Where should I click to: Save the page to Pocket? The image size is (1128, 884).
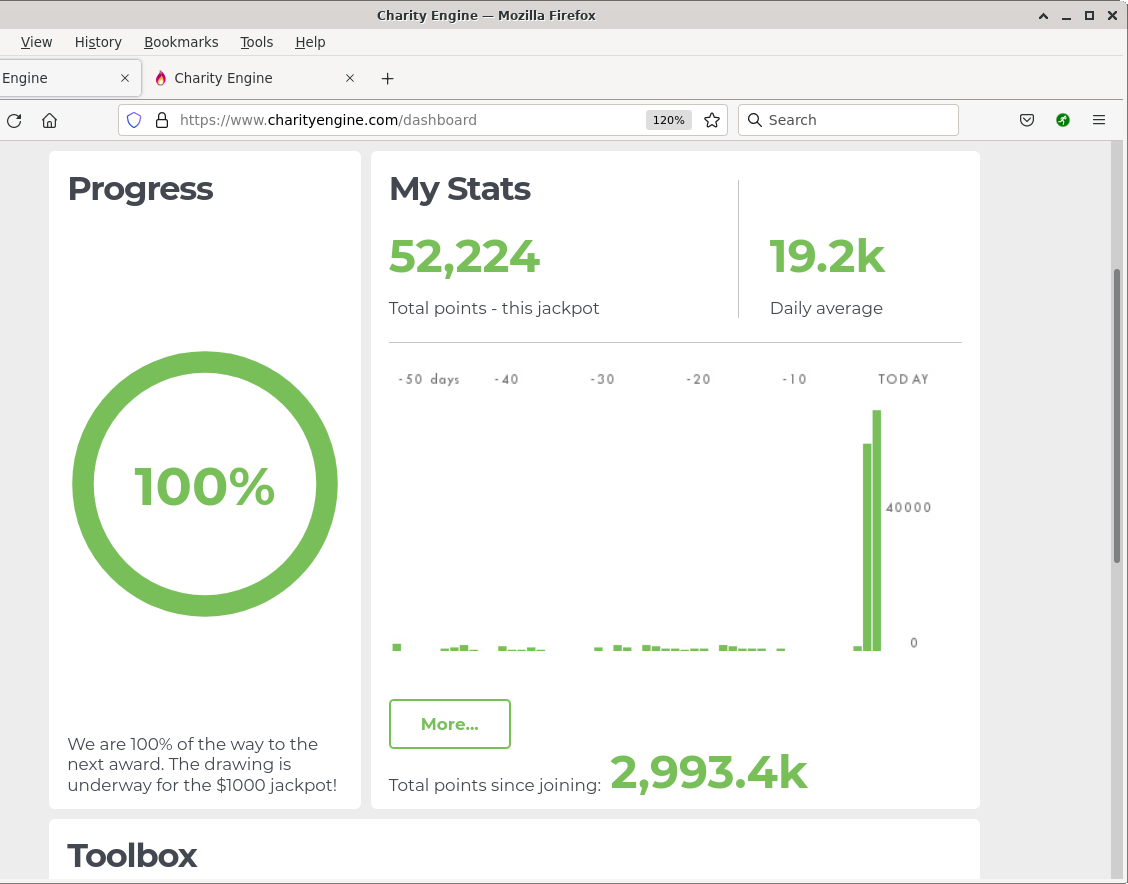pos(1027,120)
